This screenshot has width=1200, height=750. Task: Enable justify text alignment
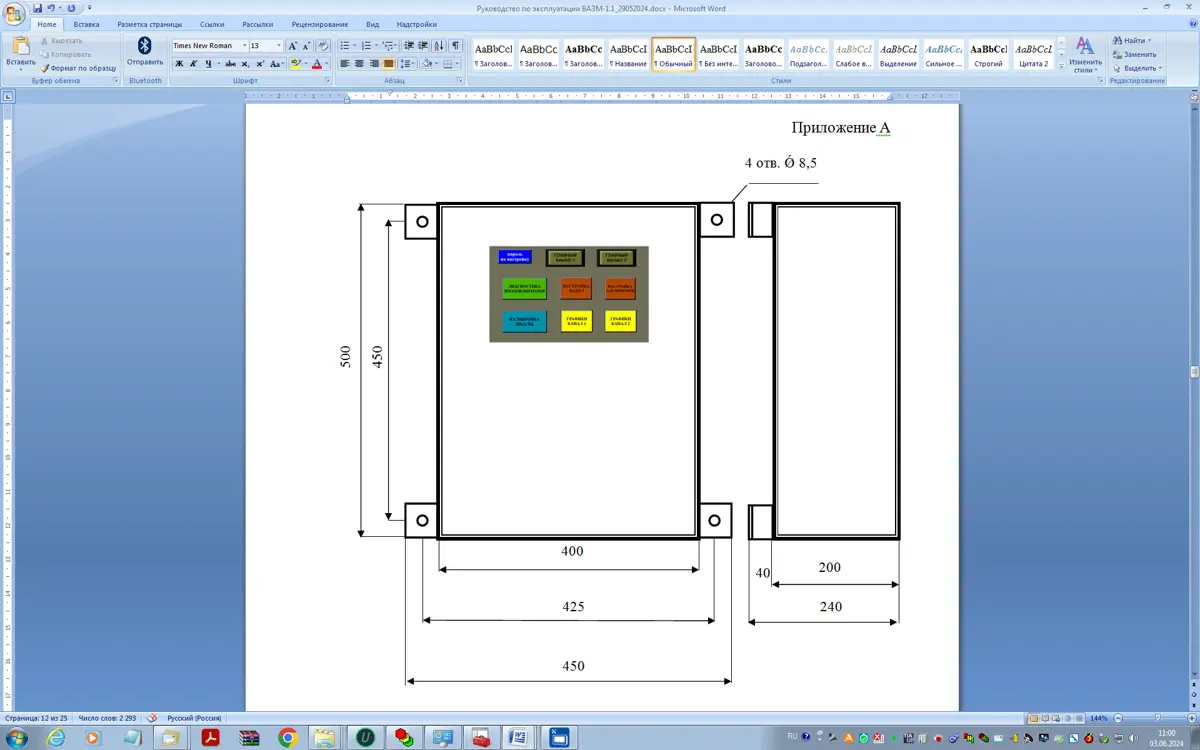pyautogui.click(x=389, y=64)
